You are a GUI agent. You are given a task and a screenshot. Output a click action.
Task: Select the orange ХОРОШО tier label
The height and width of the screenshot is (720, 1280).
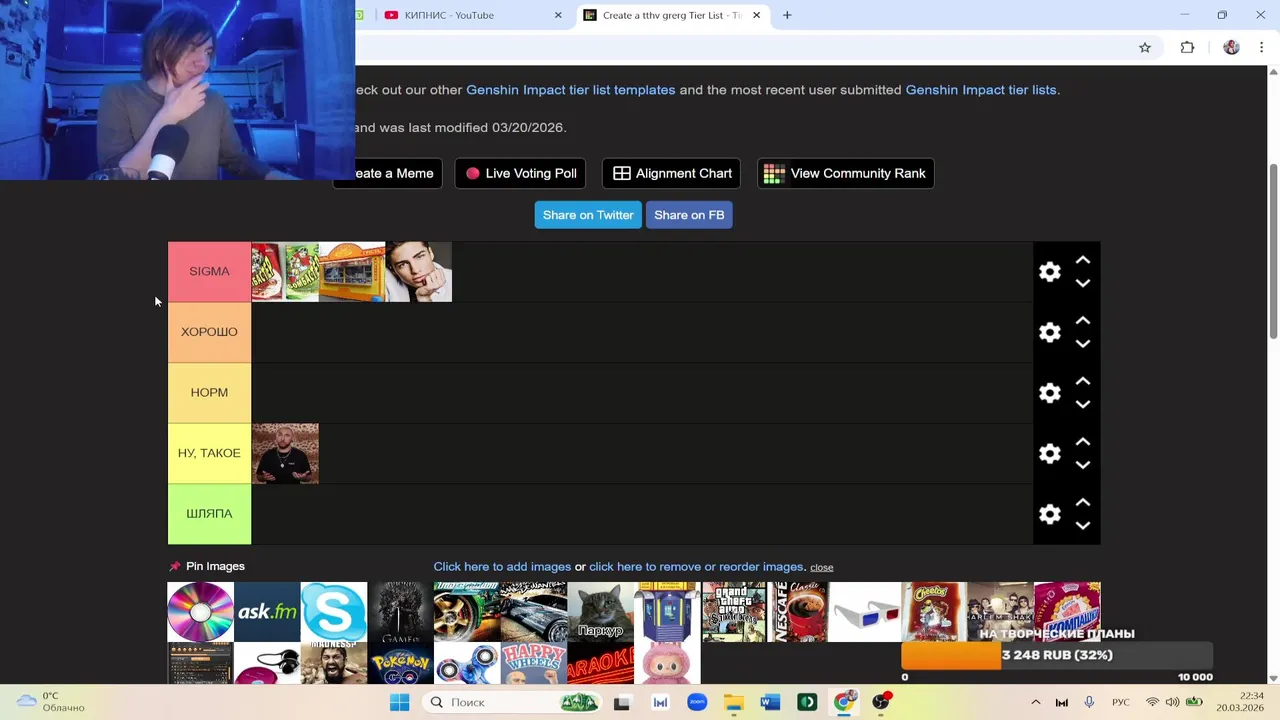point(209,332)
